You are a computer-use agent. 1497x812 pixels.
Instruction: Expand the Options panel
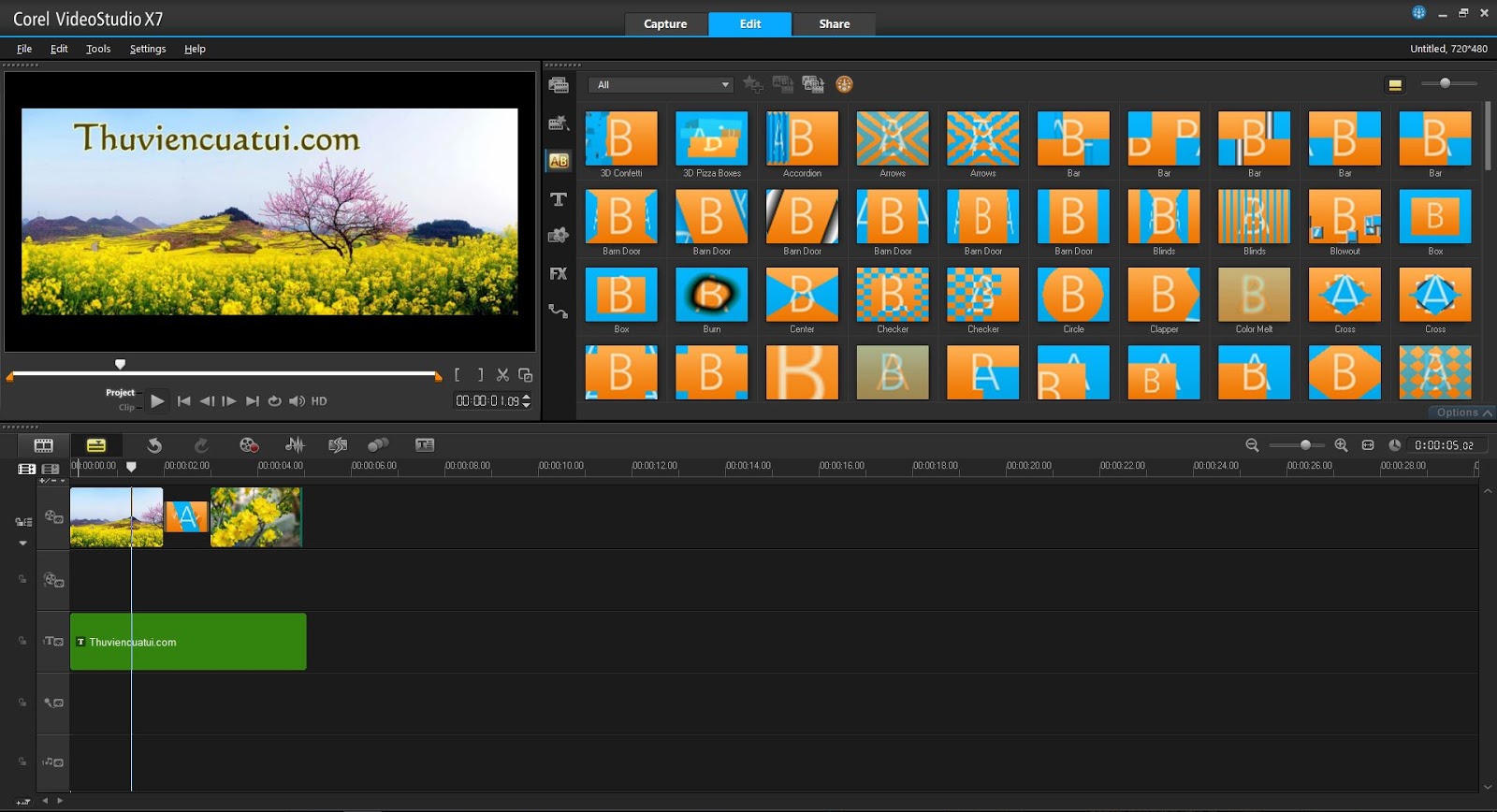tap(1463, 413)
